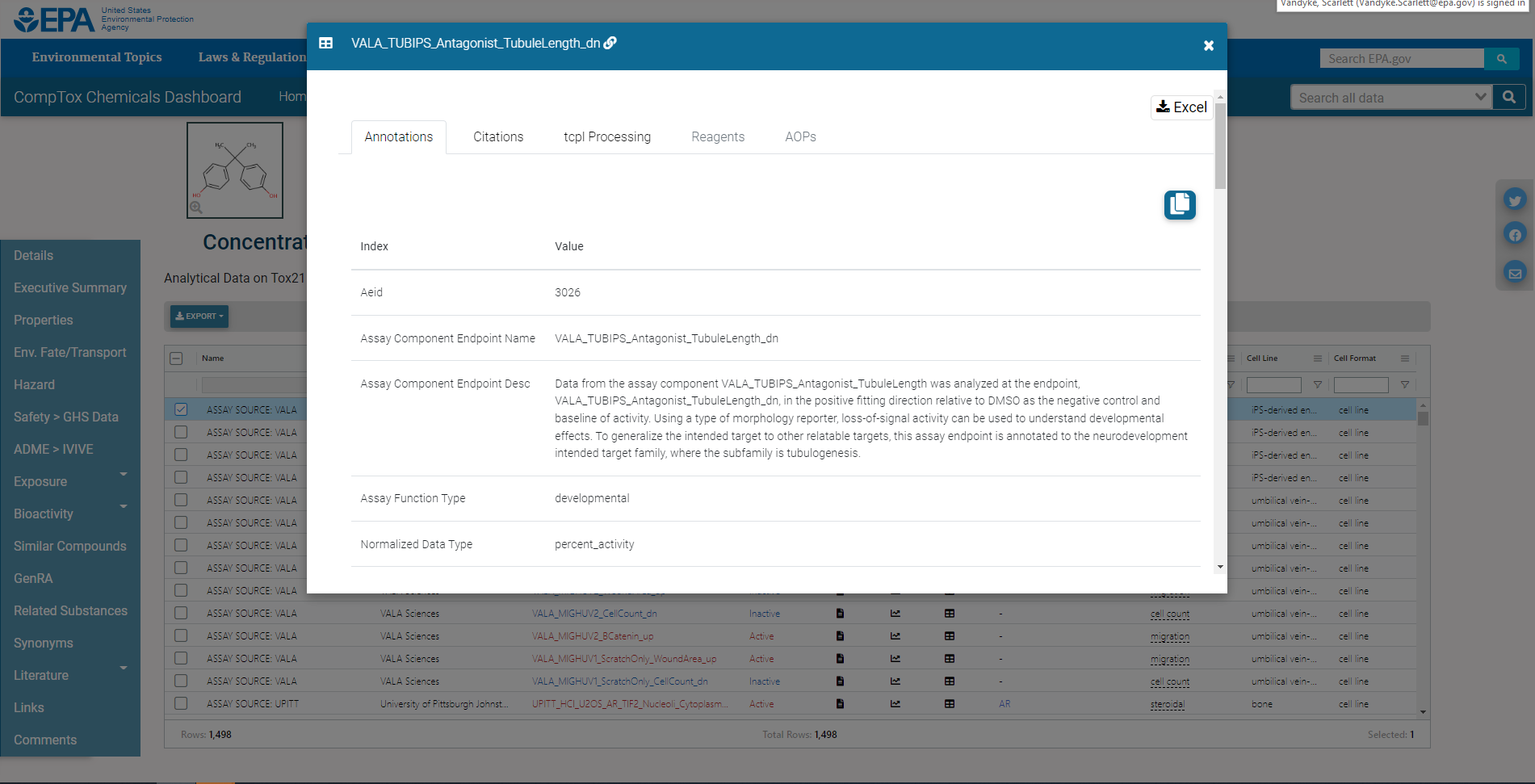Click the EPA.gov search magnifier icon

pyautogui.click(x=1501, y=58)
